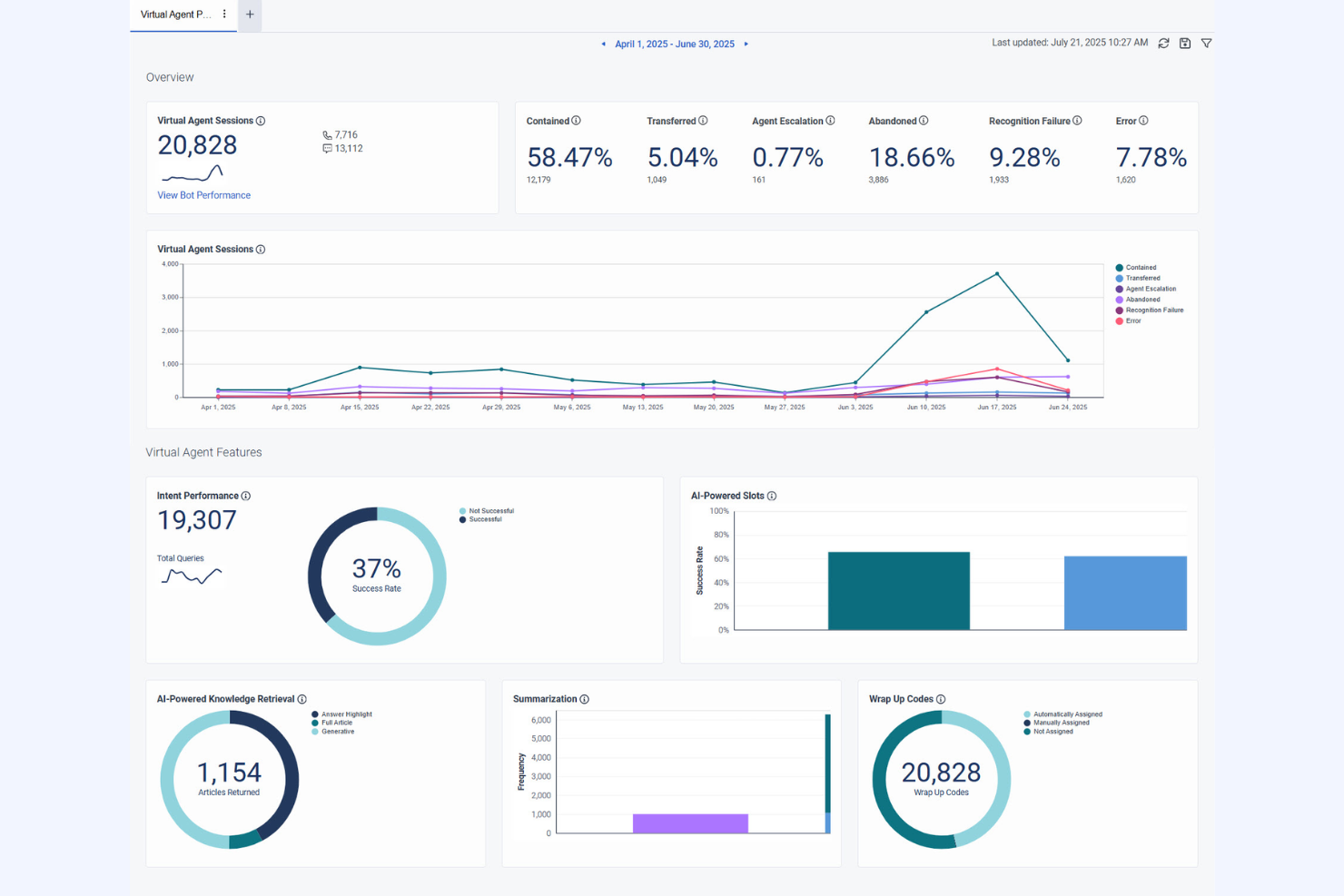This screenshot has width=1344, height=896.
Task: Click the chat sessions message icon
Action: [327, 149]
